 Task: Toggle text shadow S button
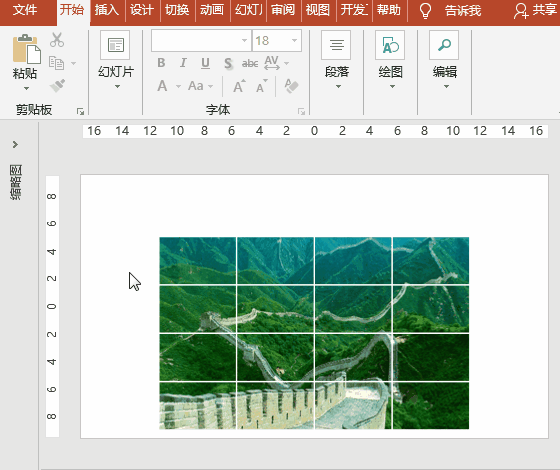pyautogui.click(x=228, y=64)
